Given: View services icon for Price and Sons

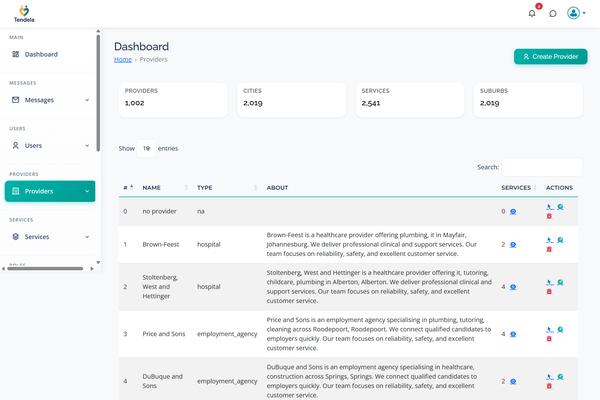Looking at the screenshot, I should click(x=513, y=333).
